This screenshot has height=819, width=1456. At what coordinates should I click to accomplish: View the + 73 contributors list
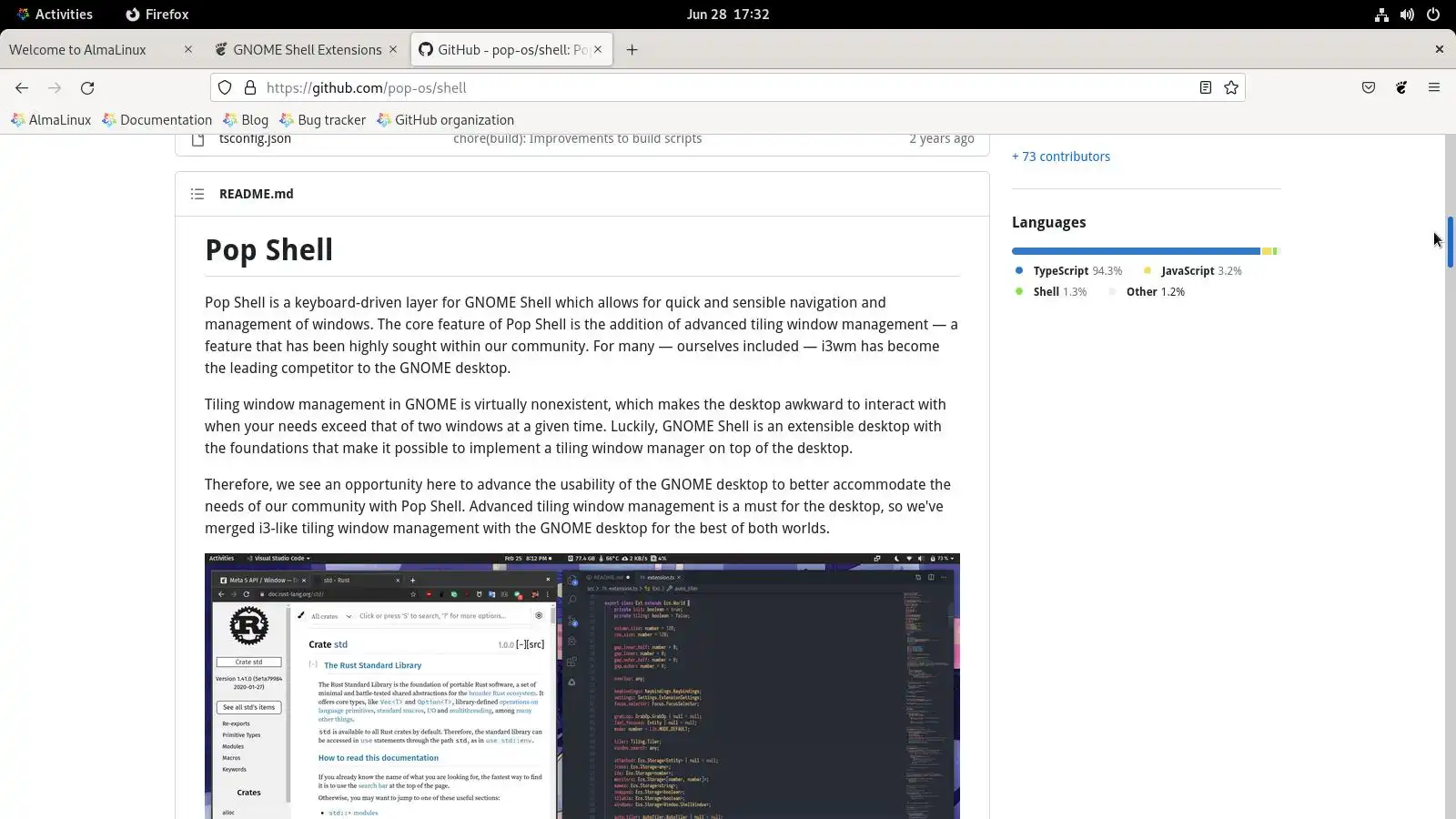(1061, 157)
